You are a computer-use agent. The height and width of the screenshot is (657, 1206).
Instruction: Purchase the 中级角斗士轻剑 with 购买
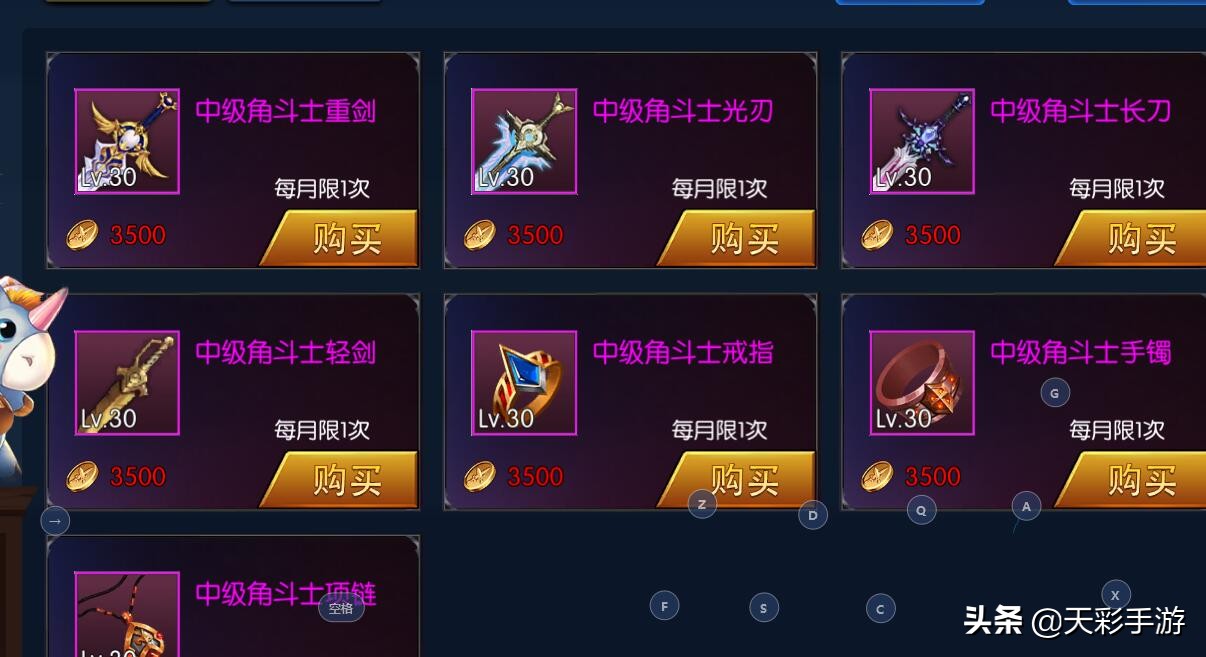tap(339, 480)
